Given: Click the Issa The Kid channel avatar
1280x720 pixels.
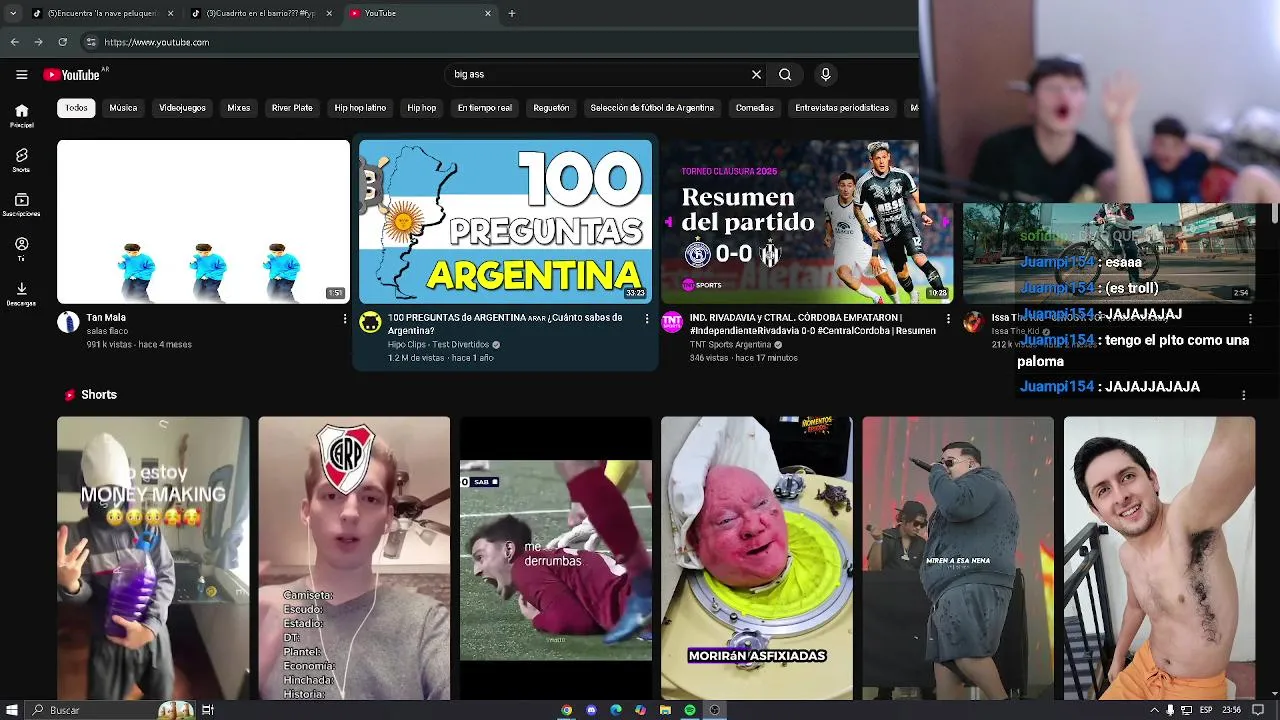Looking at the screenshot, I should coord(973,322).
